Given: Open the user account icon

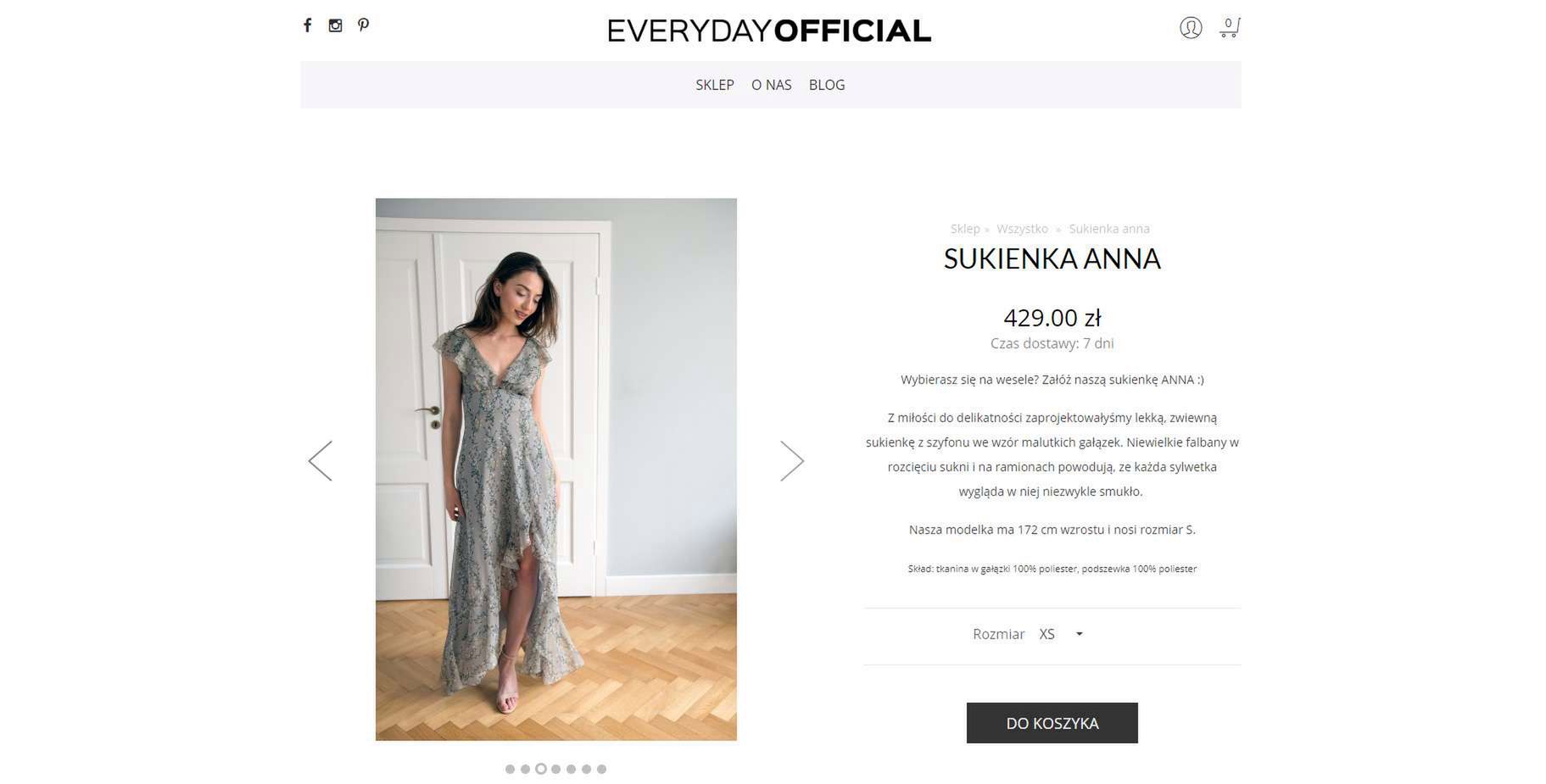Looking at the screenshot, I should pyautogui.click(x=1191, y=28).
